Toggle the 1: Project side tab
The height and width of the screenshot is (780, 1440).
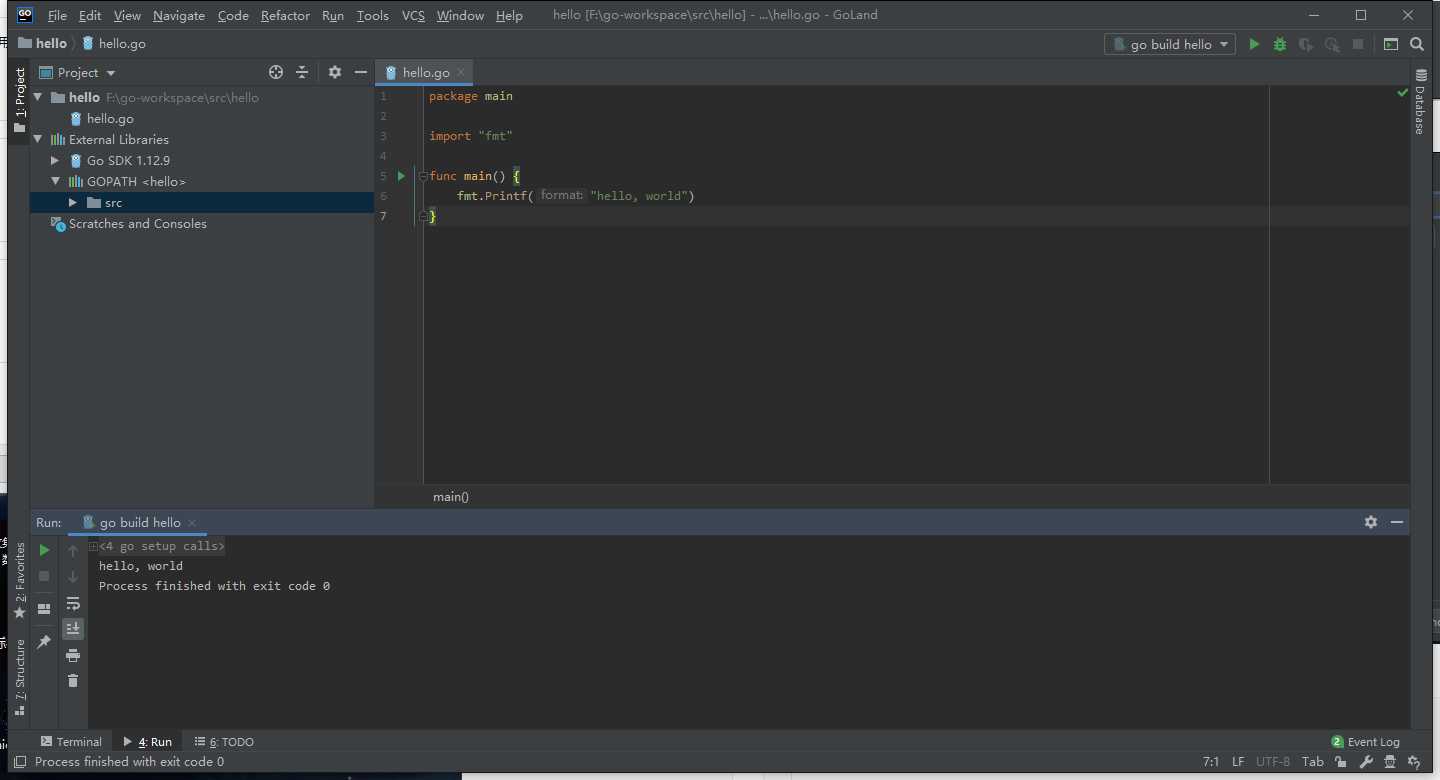pyautogui.click(x=19, y=101)
